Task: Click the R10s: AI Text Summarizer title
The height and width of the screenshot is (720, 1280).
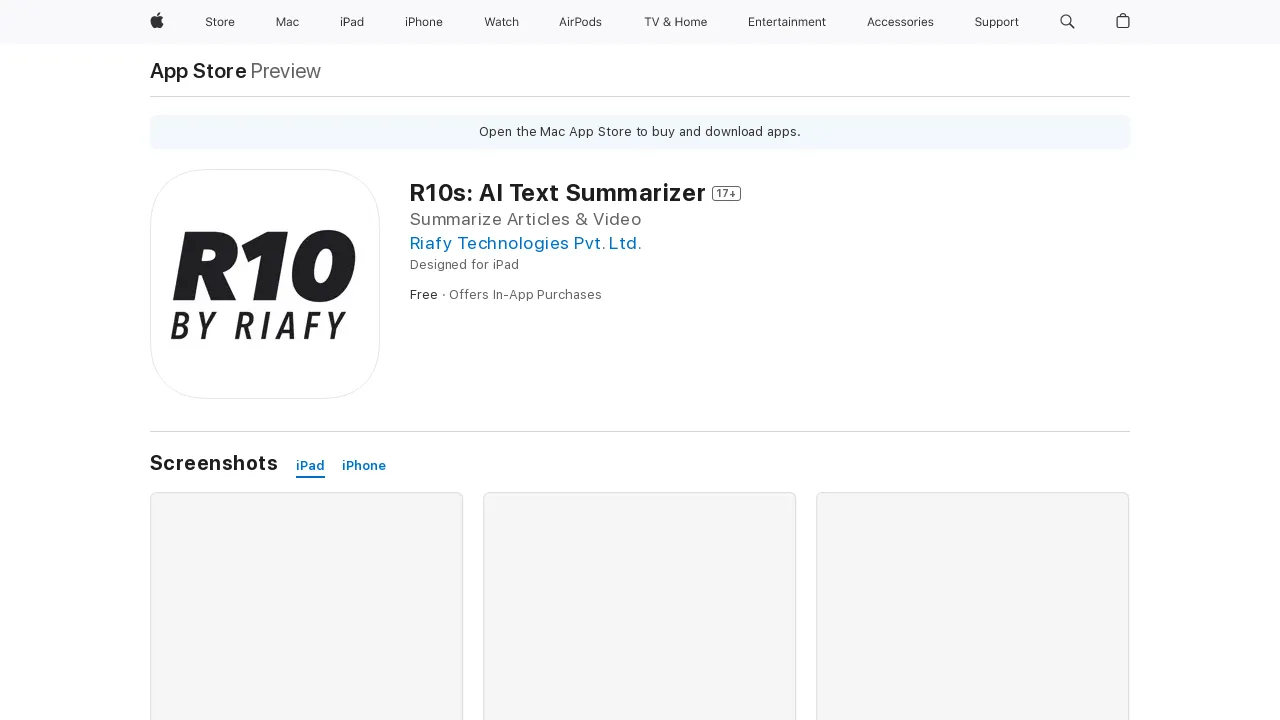Action: (x=558, y=193)
